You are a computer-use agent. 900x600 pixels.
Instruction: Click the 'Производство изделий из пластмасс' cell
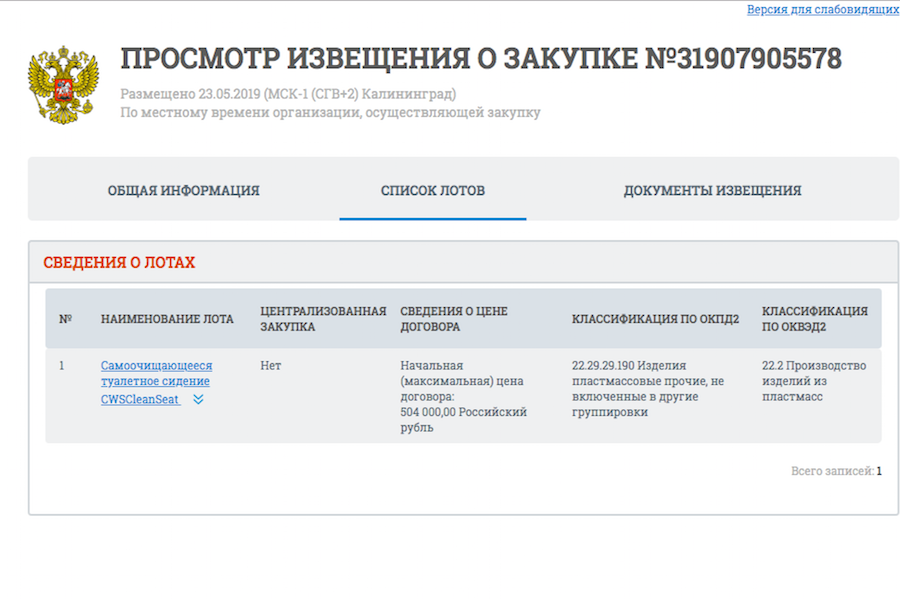point(813,380)
